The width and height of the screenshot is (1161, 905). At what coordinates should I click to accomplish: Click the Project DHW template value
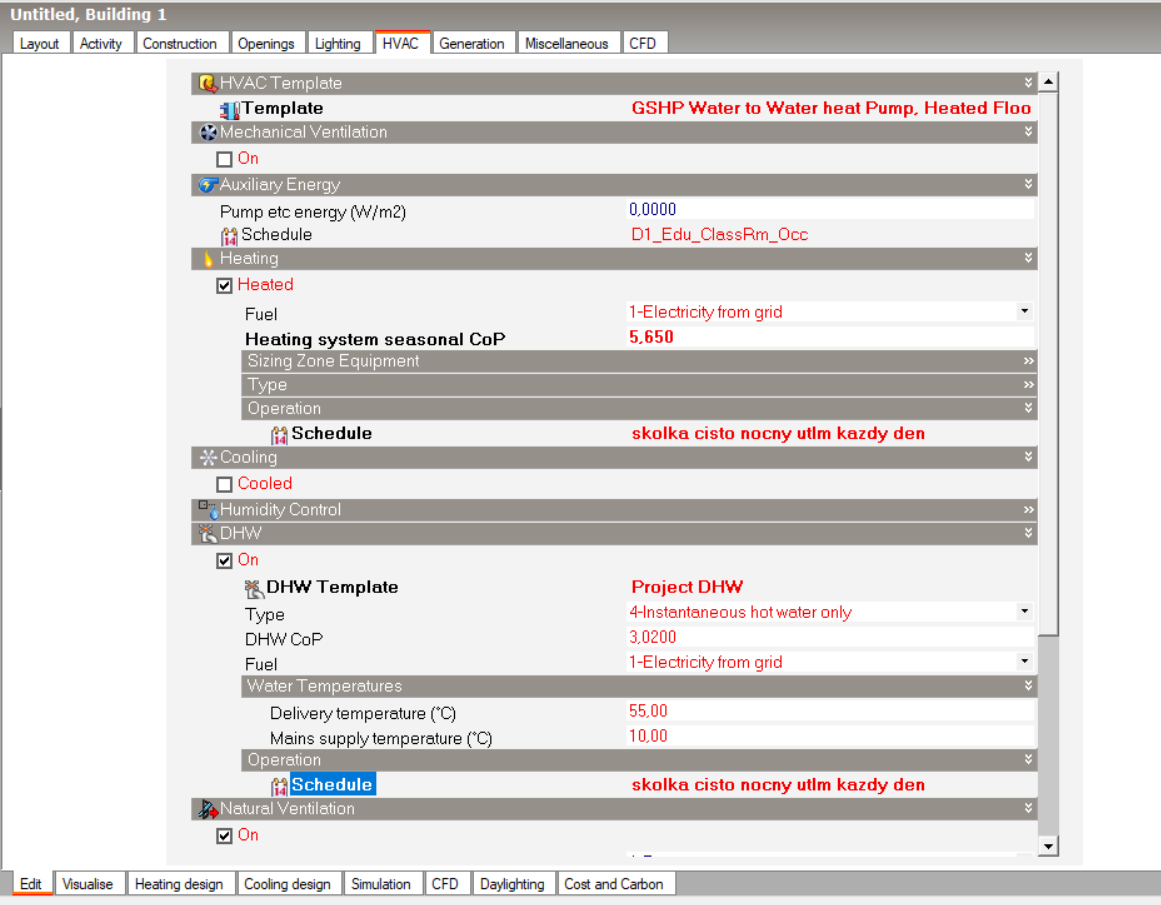coord(687,587)
